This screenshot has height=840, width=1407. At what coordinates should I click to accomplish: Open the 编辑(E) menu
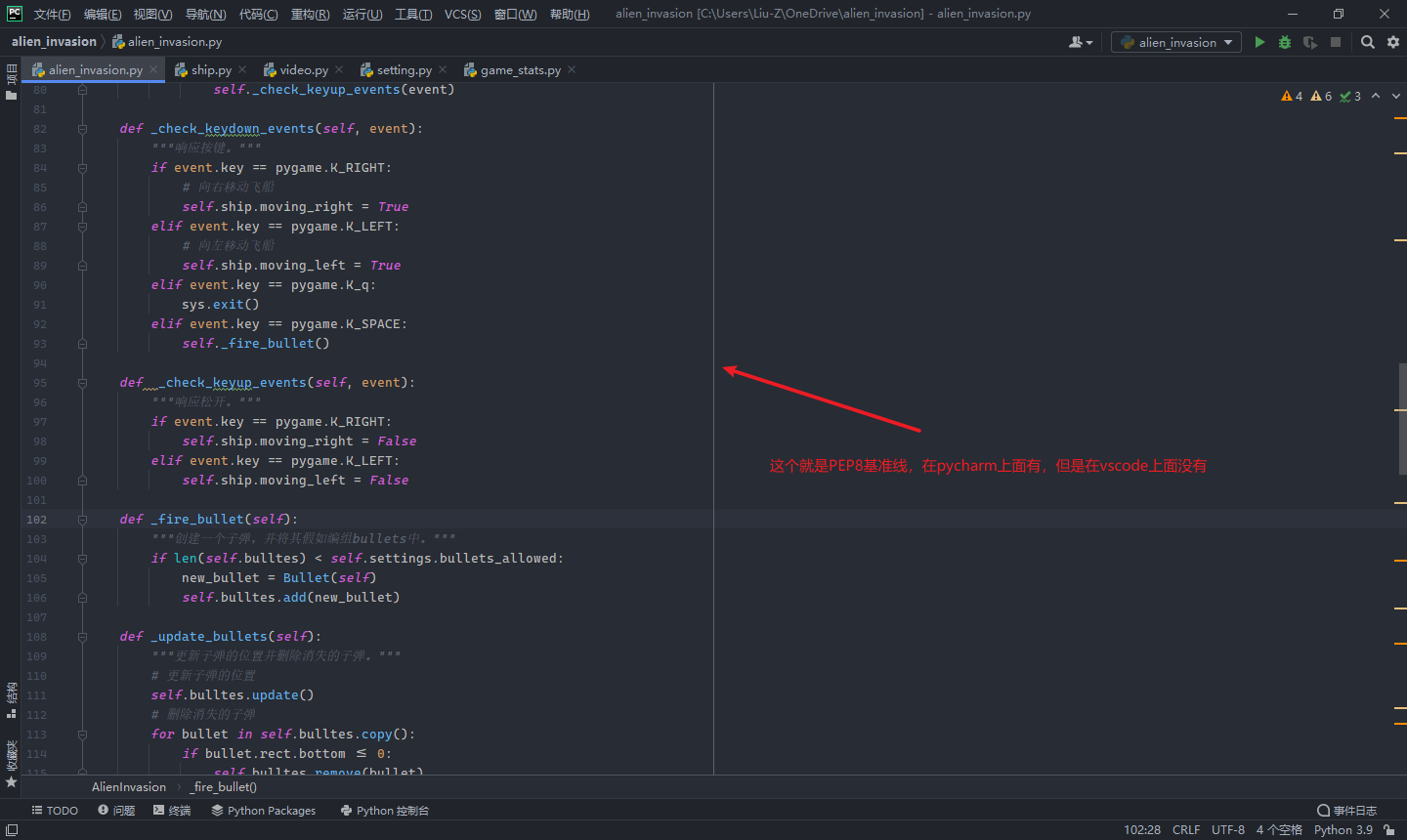point(103,14)
